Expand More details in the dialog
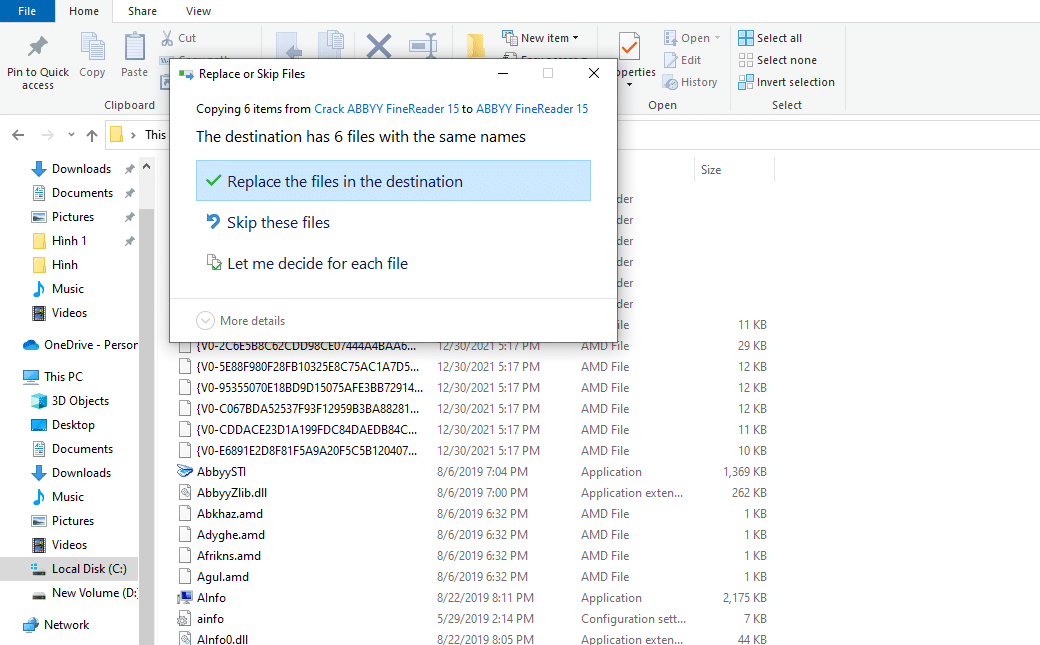 pyautogui.click(x=241, y=321)
